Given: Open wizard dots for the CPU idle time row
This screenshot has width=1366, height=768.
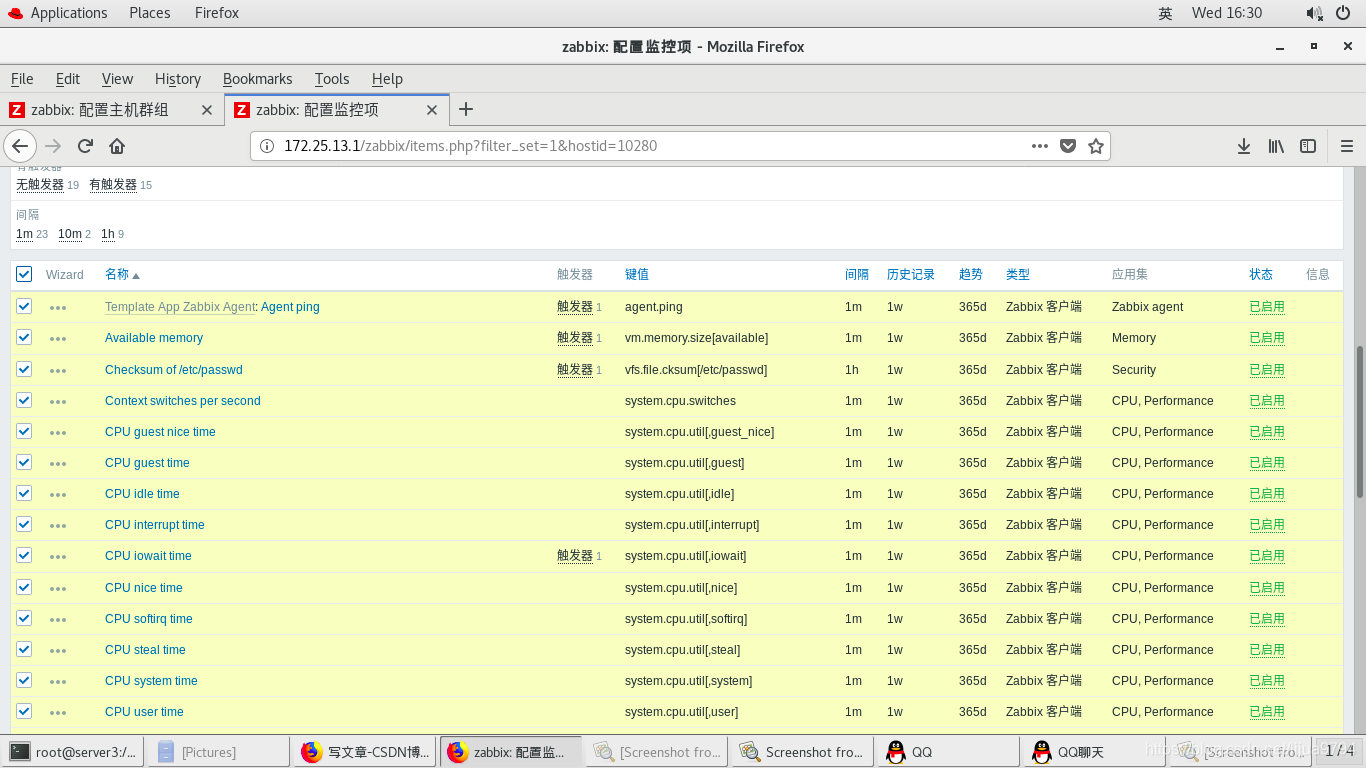Looking at the screenshot, I should 58,495.
